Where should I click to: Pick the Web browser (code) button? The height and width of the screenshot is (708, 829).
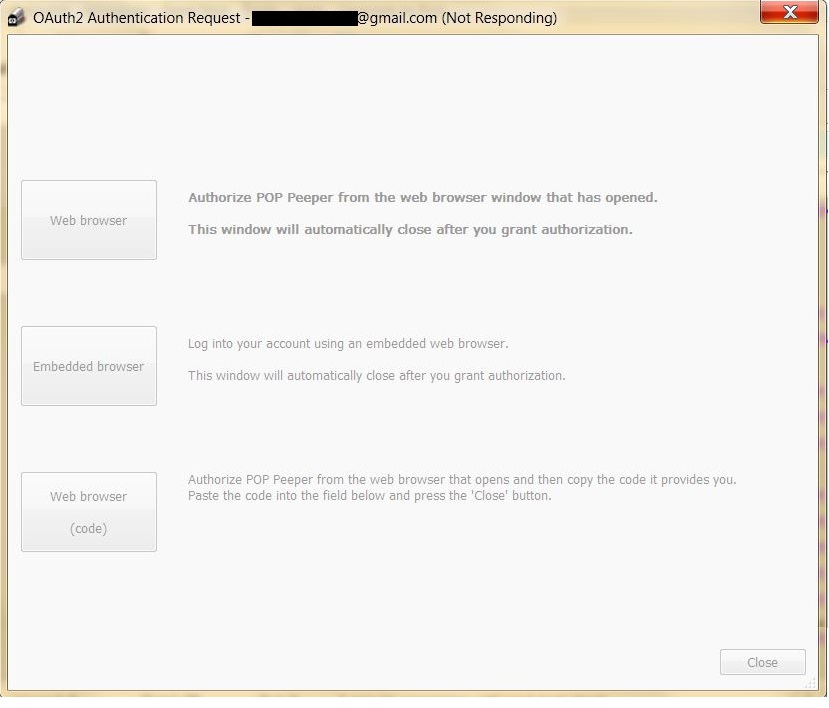click(89, 512)
